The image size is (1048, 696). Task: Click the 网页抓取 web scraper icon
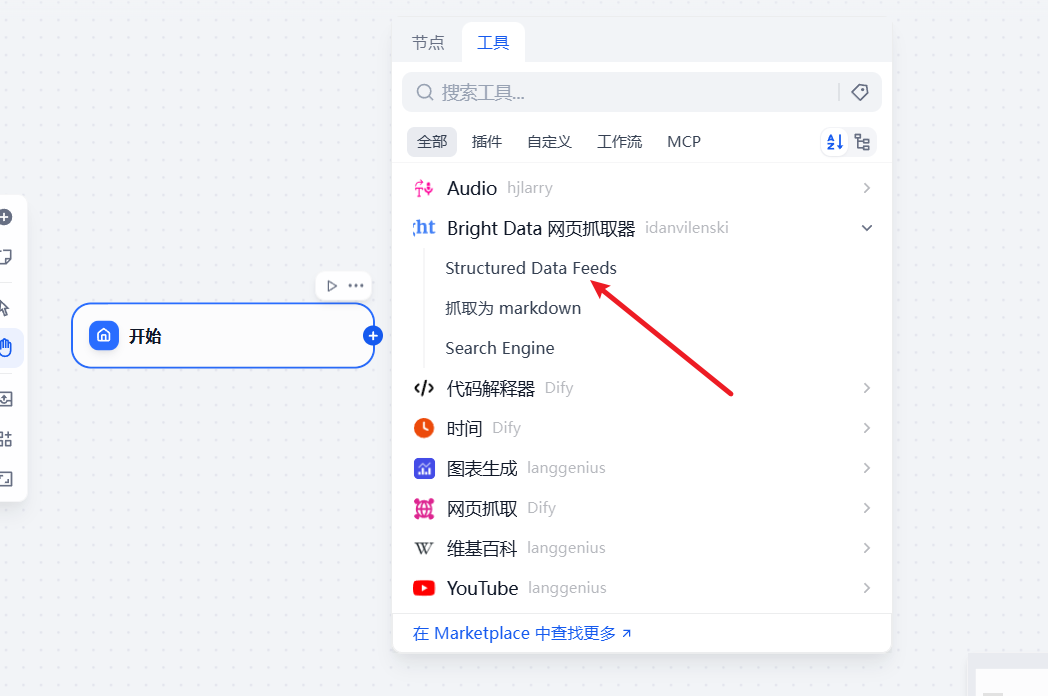pyautogui.click(x=424, y=508)
